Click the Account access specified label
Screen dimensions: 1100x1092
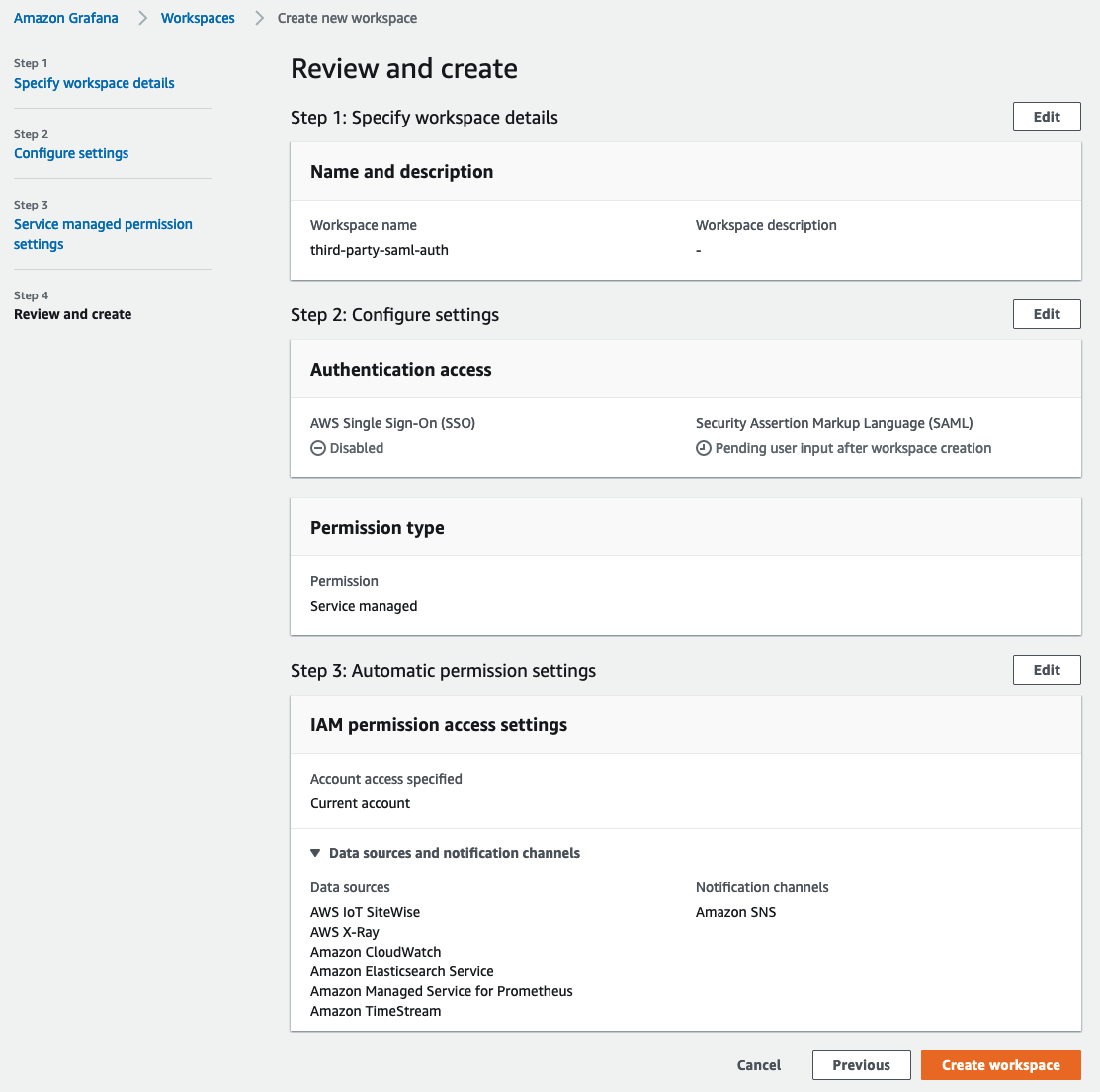[x=386, y=779]
